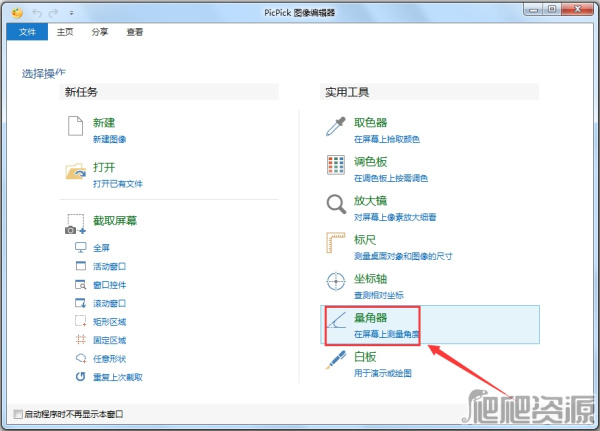The image size is (600, 431).
Task: Maximize the PicPick window
Action: coord(552,10)
